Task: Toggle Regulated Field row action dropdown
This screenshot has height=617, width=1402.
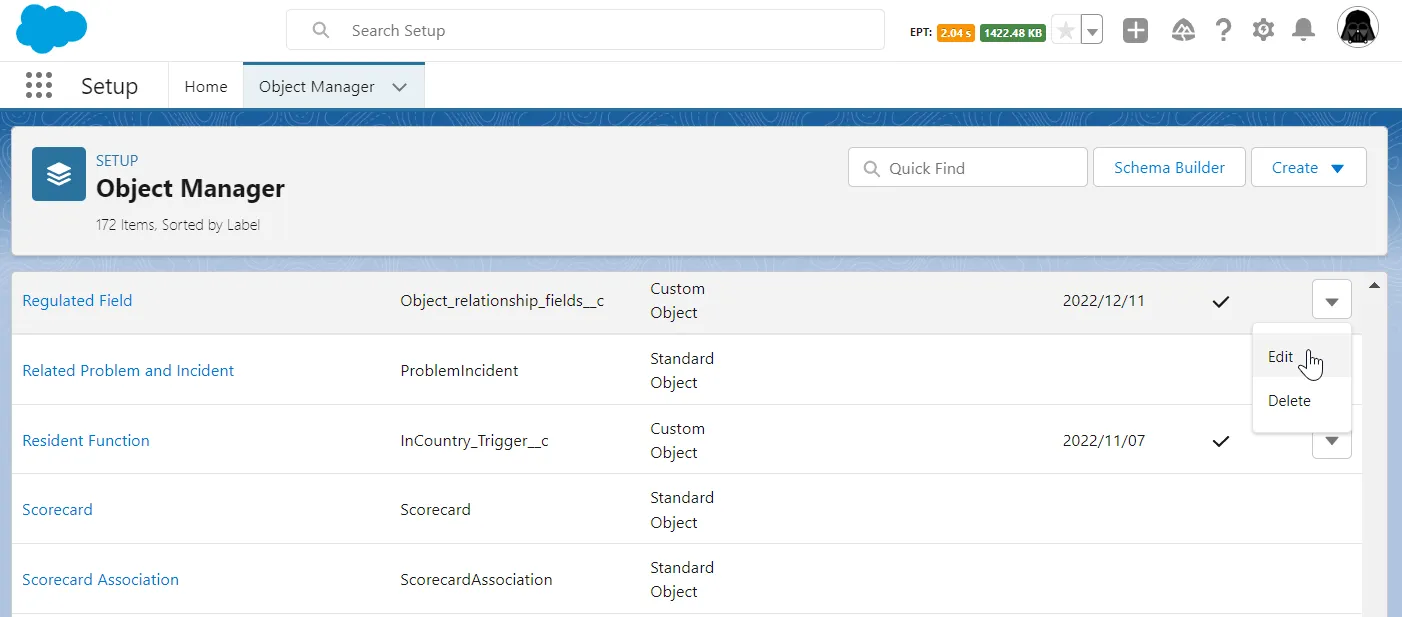Action: tap(1331, 300)
